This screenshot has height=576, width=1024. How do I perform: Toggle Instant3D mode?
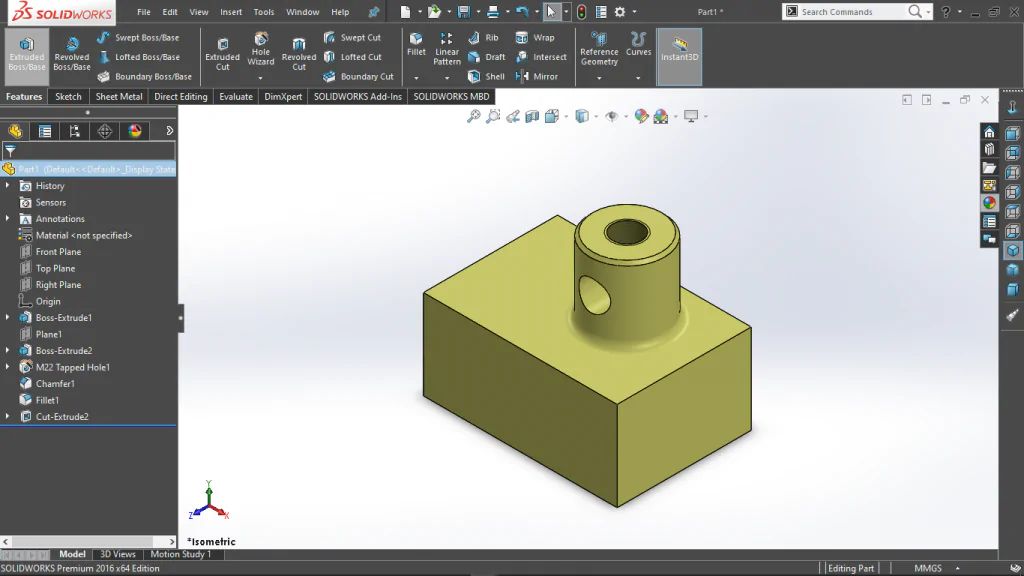coord(679,57)
